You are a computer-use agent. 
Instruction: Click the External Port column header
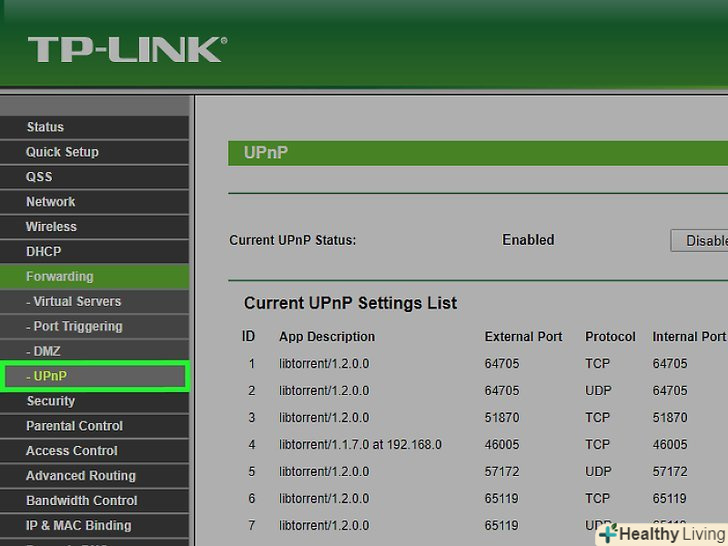tap(523, 337)
